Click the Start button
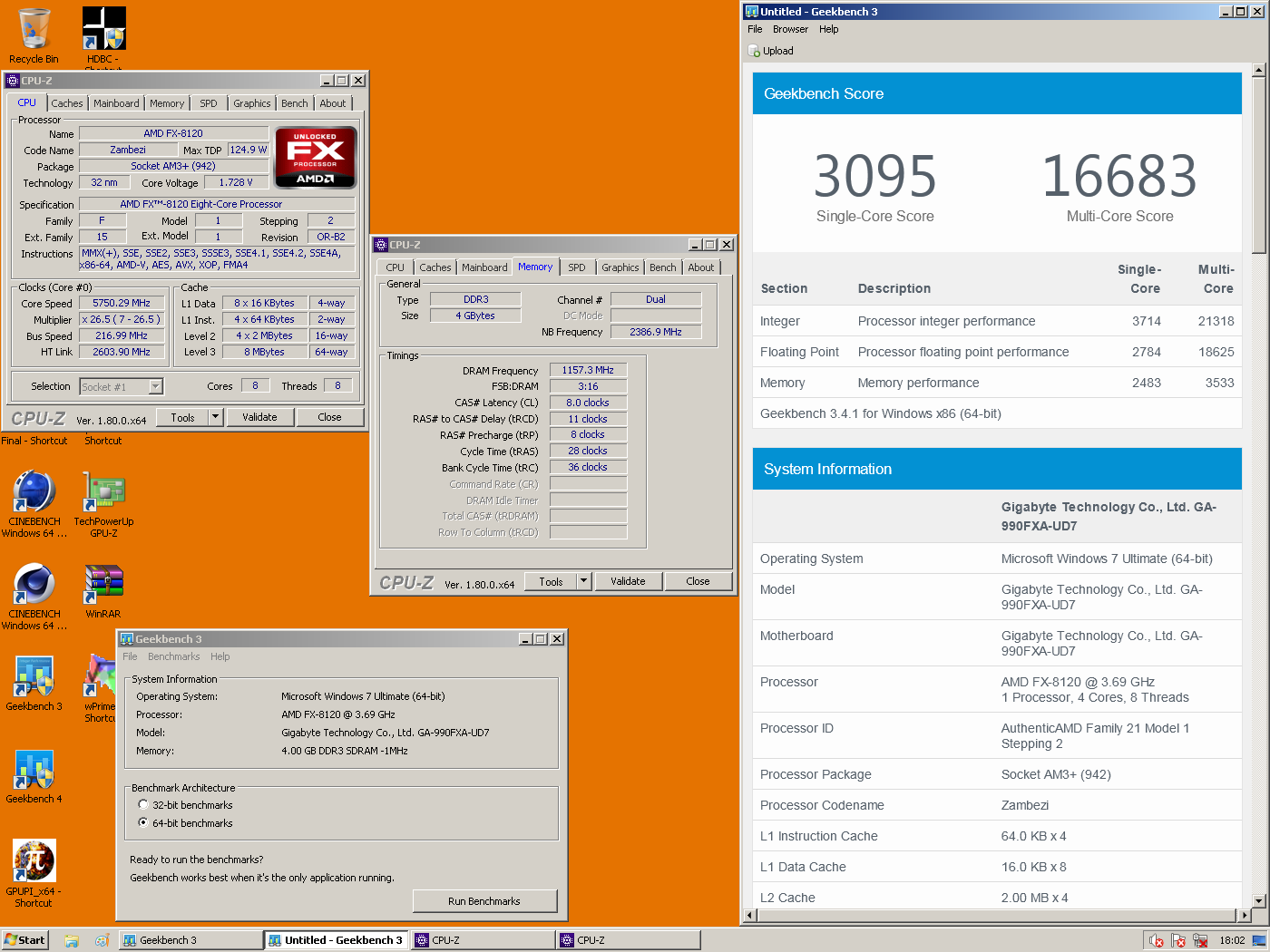The height and width of the screenshot is (952, 1270). tap(24, 940)
